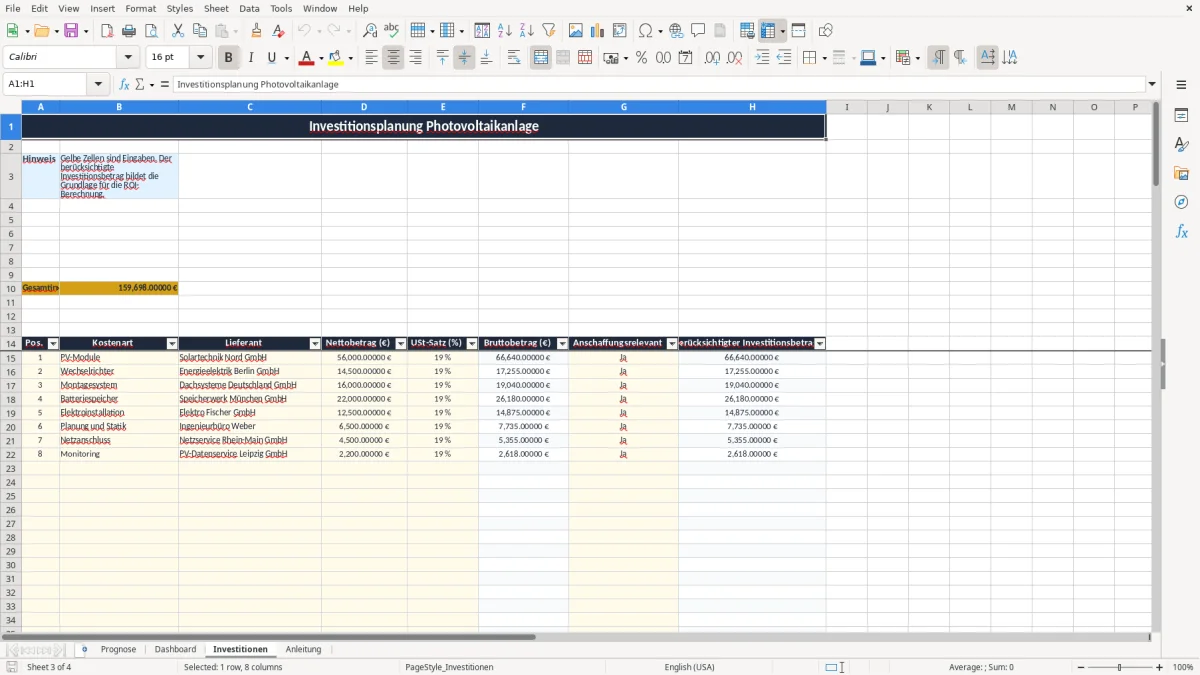
Task: Clear direct formatting
Action: click(x=278, y=31)
